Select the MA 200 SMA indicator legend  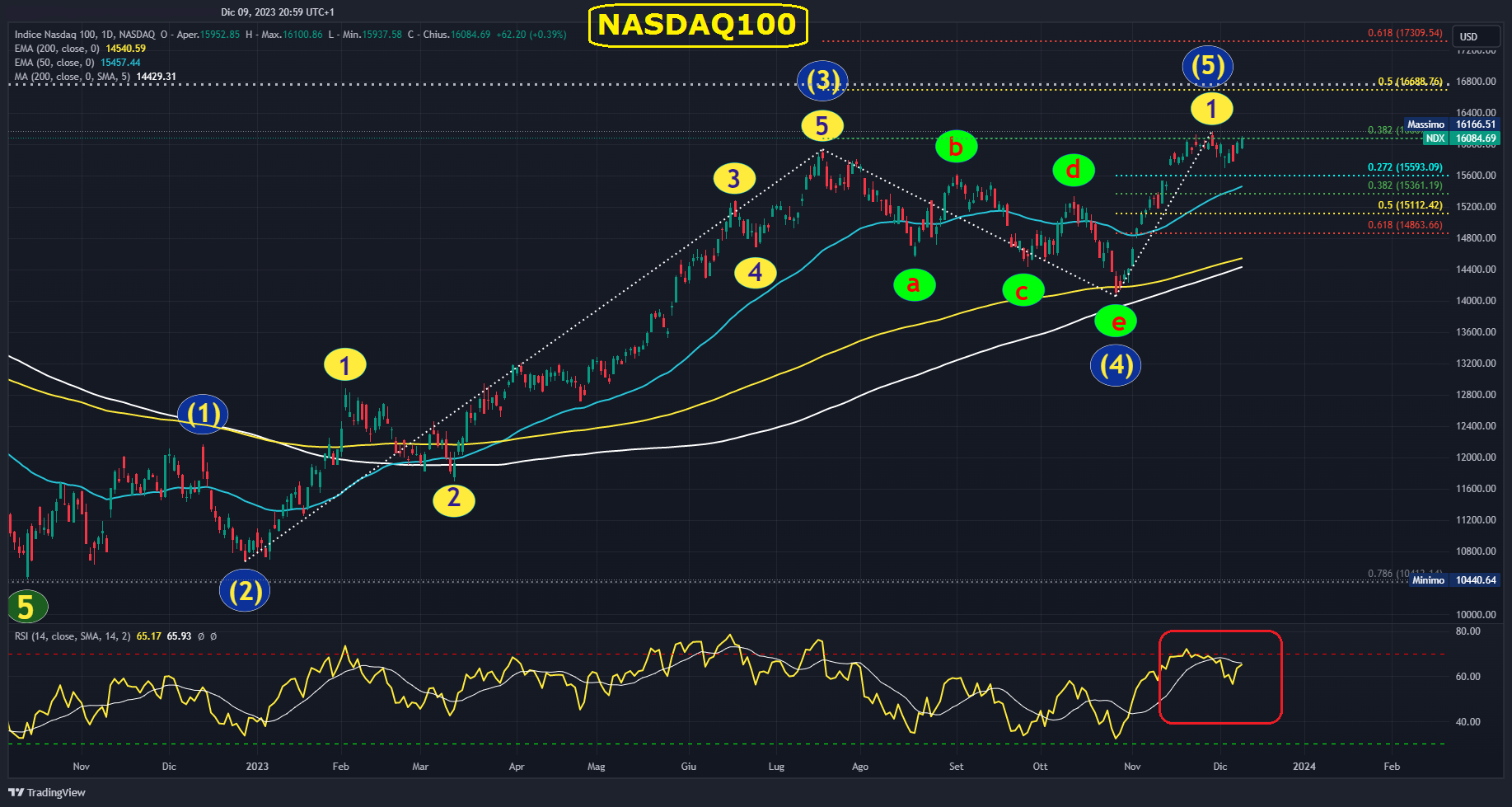coord(95,77)
